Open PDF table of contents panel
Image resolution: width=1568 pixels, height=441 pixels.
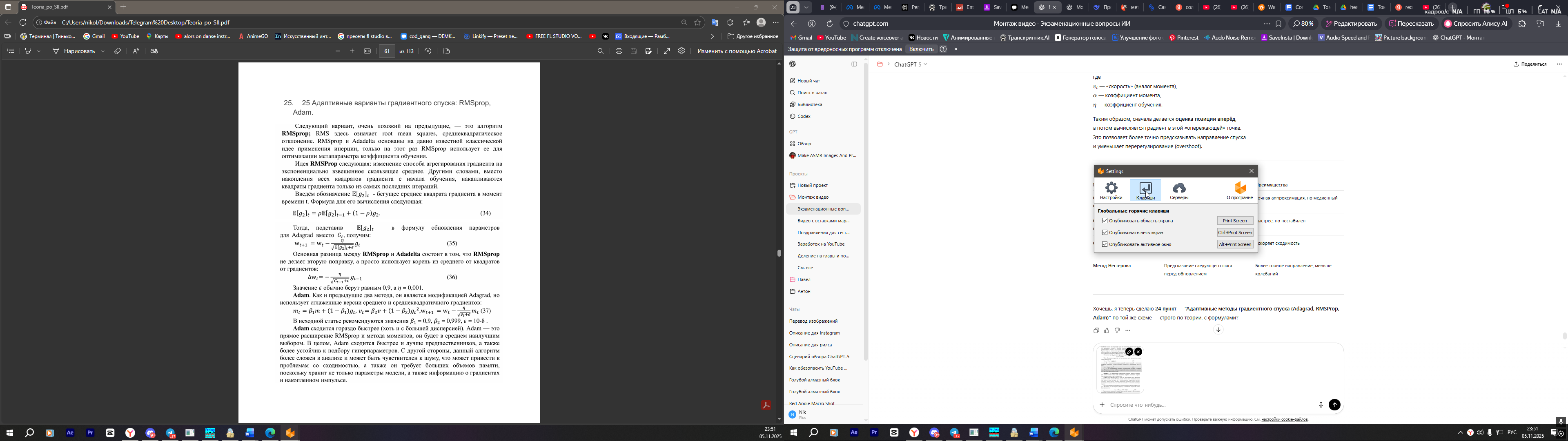[10, 51]
